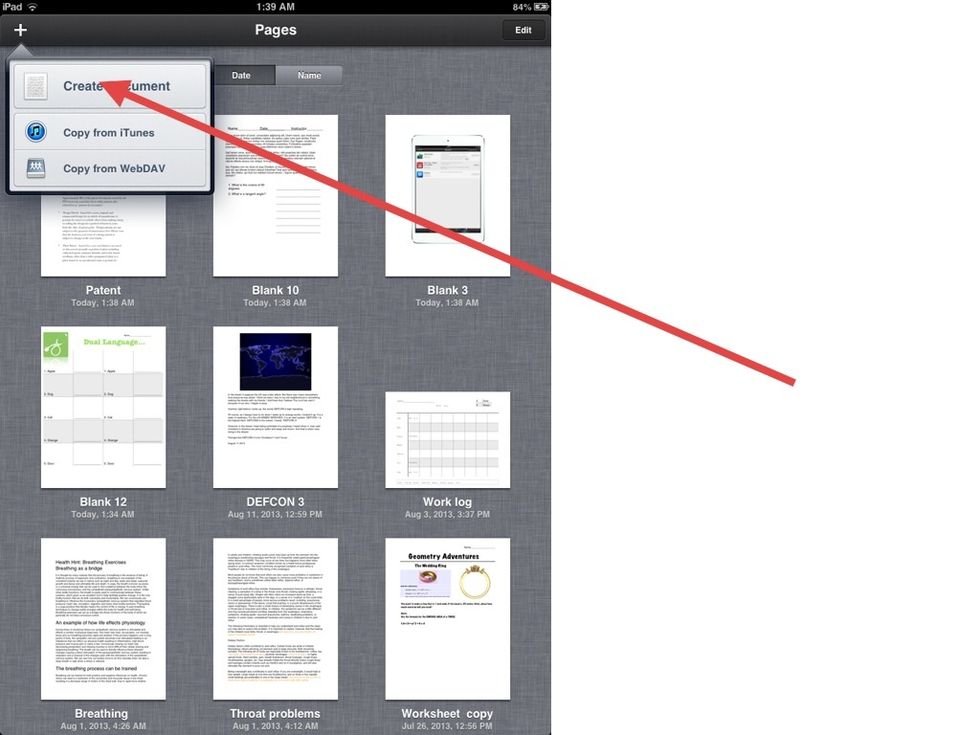Image resolution: width=980 pixels, height=735 pixels.
Task: Open the Blank 12 Dual Language document
Action: [x=103, y=407]
